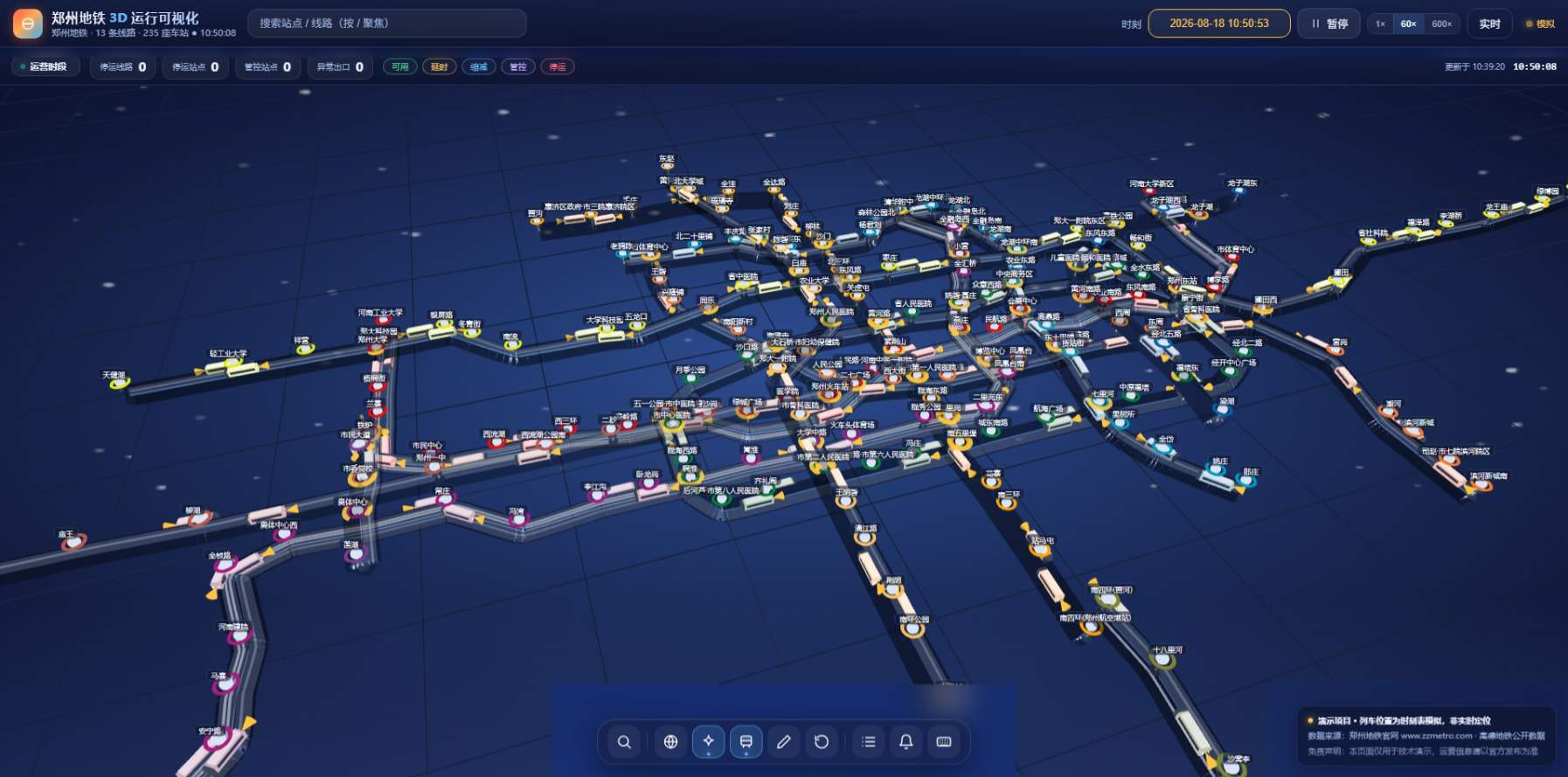Set playback speed to 60×
Image resolution: width=1568 pixels, height=777 pixels.
coord(1408,24)
